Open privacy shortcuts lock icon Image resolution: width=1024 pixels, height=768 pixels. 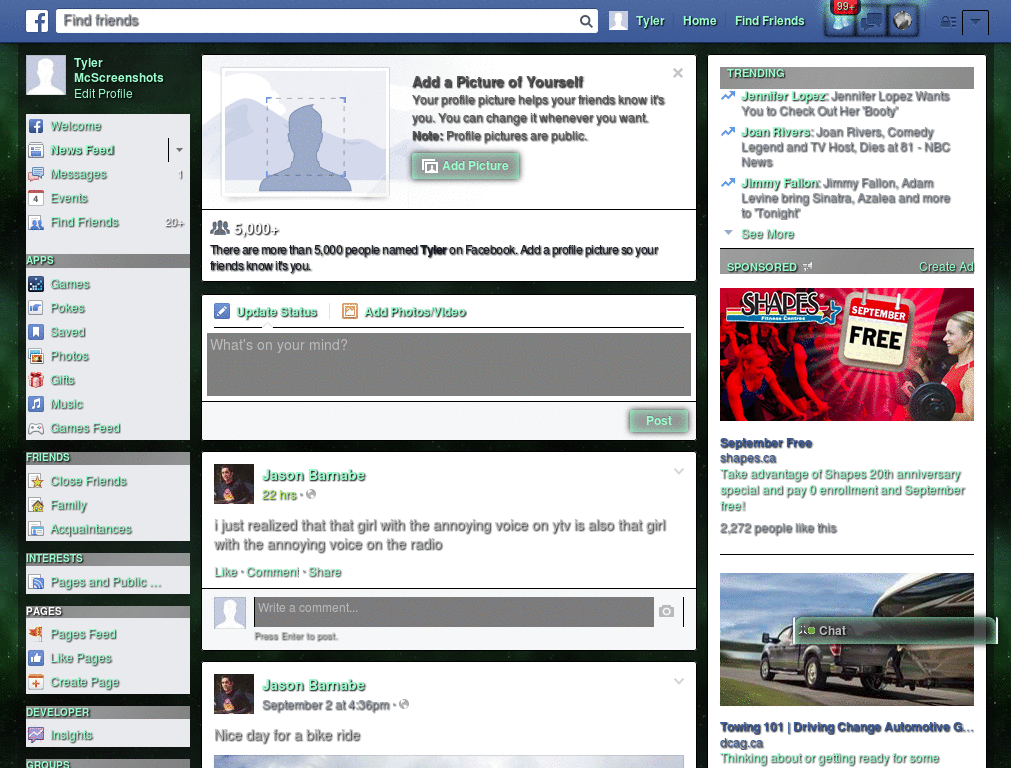click(x=948, y=22)
